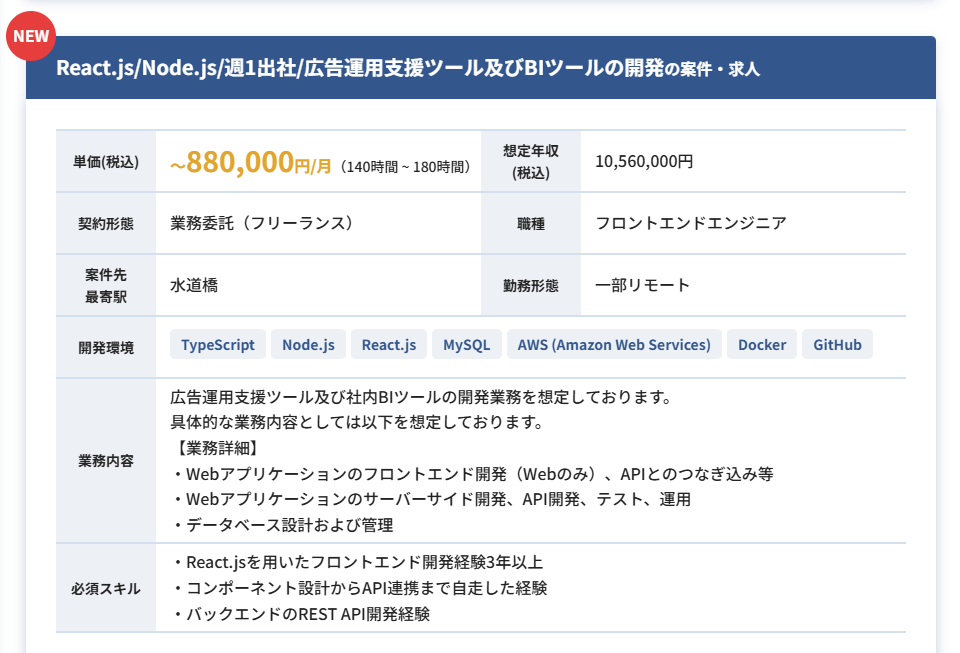Screen dimensions: 960x653
Task: Select the Node.js skill tag
Action: tap(308, 345)
